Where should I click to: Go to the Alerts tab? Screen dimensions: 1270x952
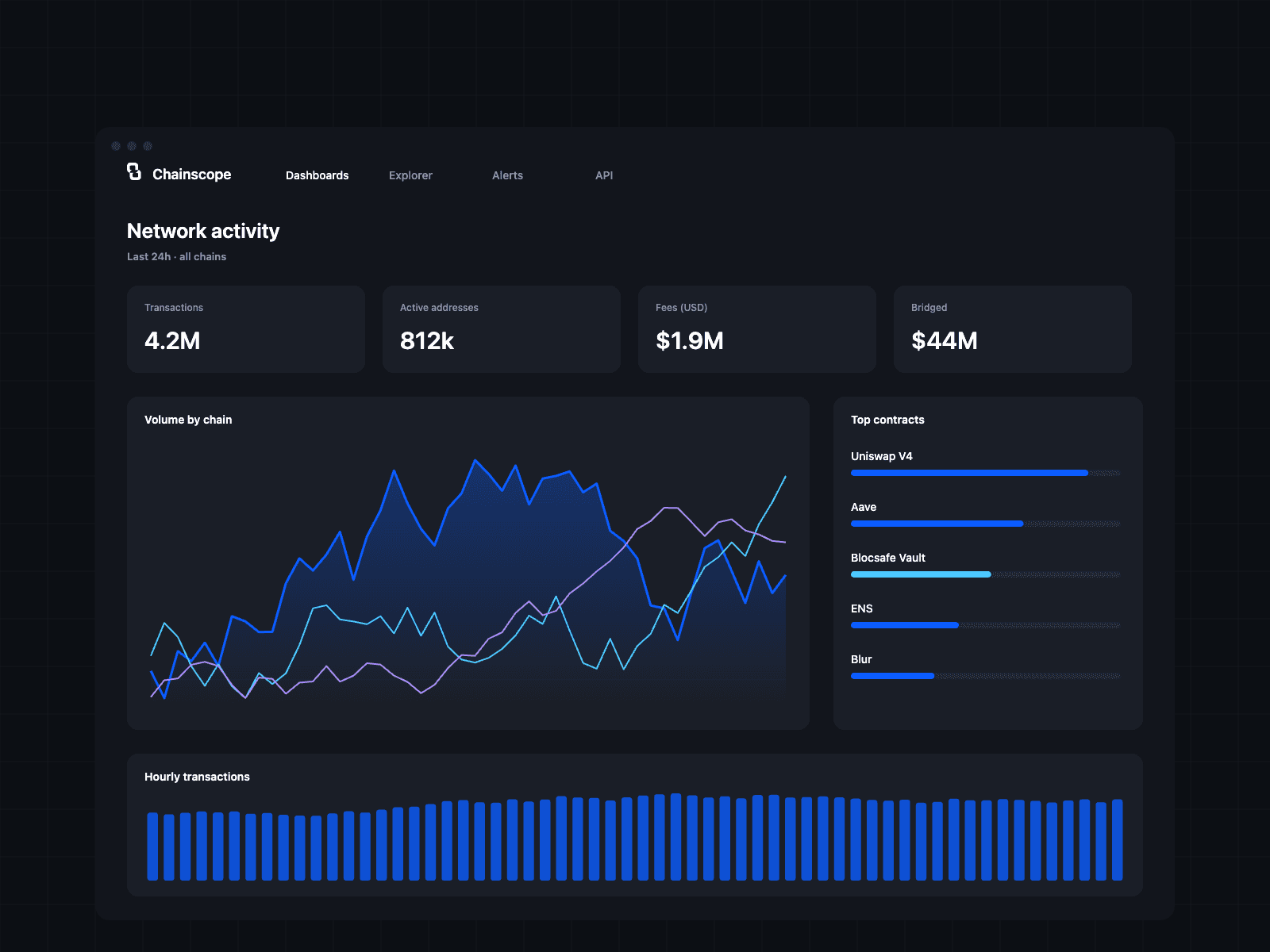[507, 175]
